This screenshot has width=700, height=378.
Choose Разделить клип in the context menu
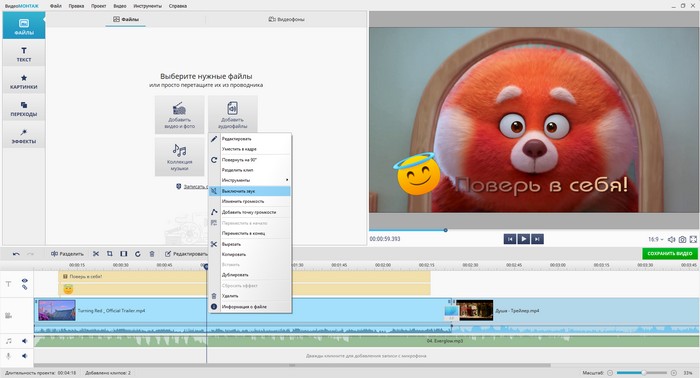(x=250, y=170)
